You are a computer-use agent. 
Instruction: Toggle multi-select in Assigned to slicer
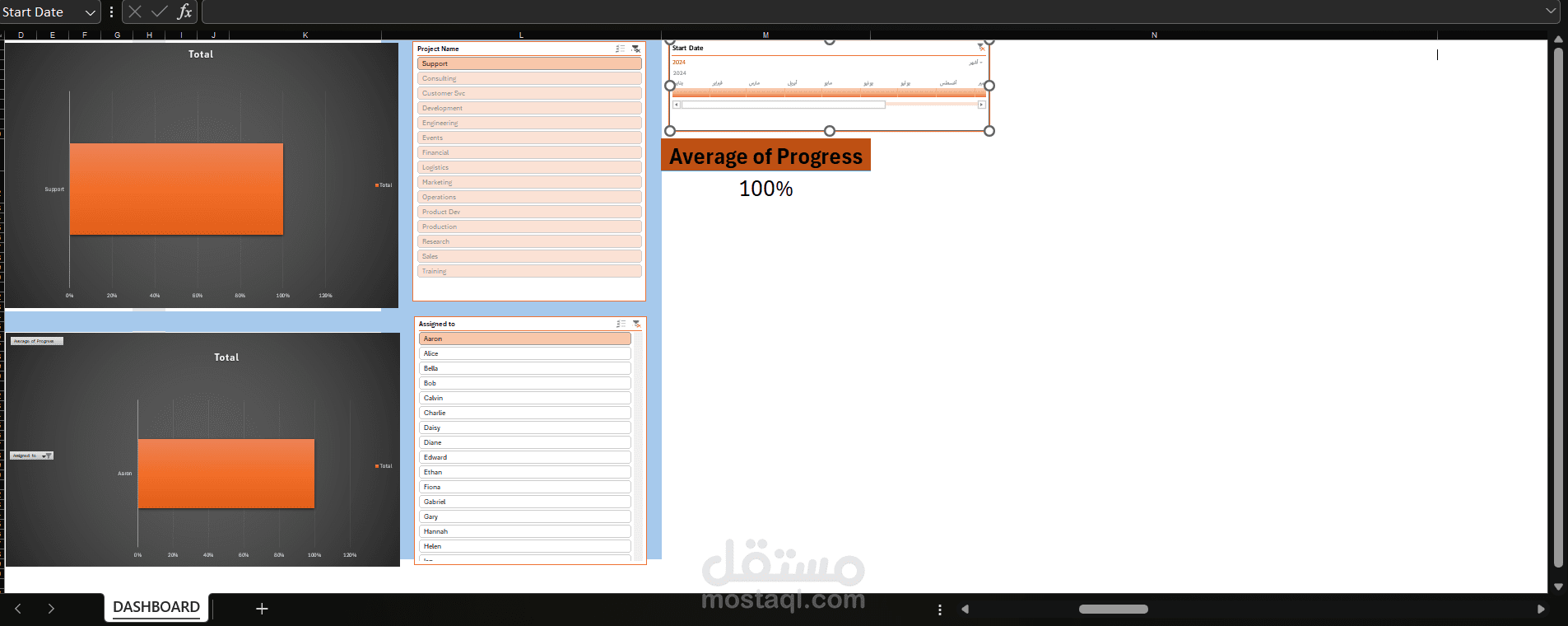point(621,324)
